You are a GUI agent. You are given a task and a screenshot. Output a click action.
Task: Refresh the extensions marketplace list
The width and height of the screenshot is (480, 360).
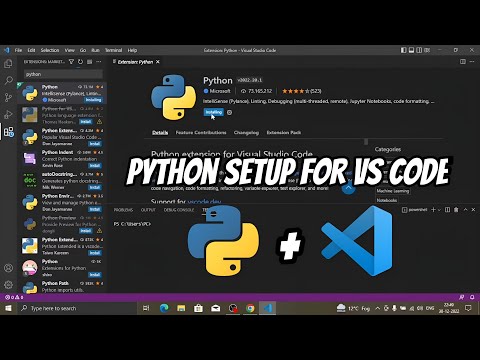tap(80, 62)
